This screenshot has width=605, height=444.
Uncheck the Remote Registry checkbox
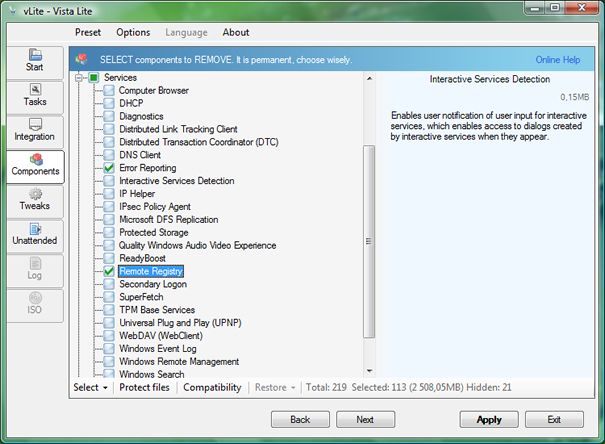[x=109, y=271]
